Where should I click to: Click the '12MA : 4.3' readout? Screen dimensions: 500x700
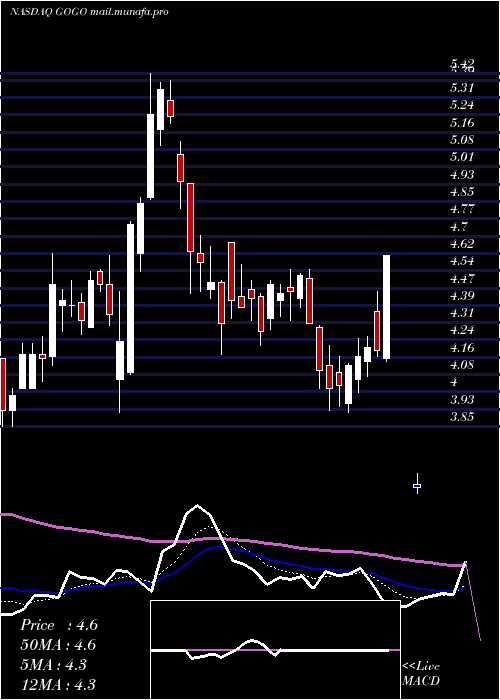(58, 684)
